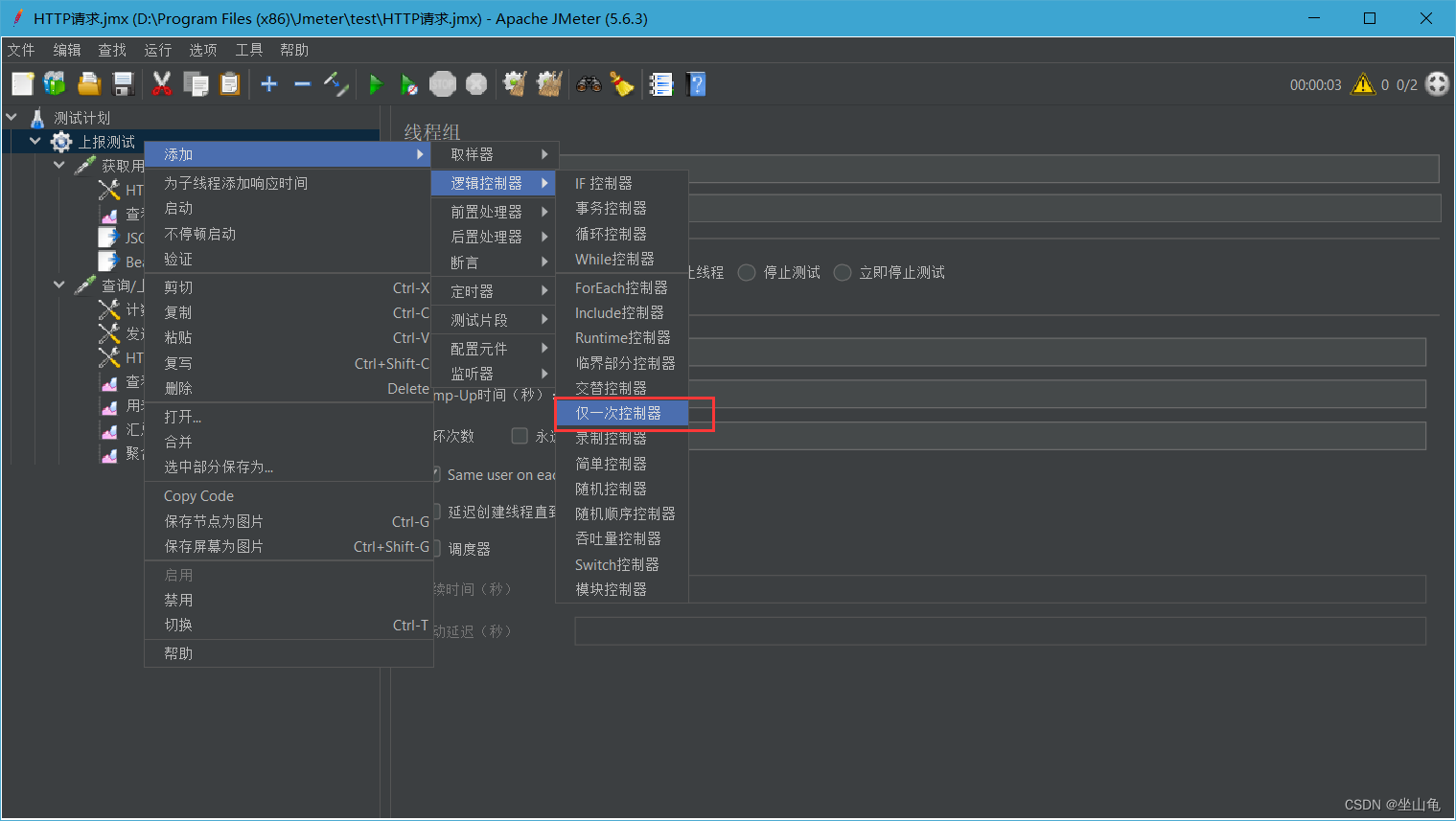Screen dimensions: 1456x821
Task: Click 禁用 in context menu
Action: [288, 600]
